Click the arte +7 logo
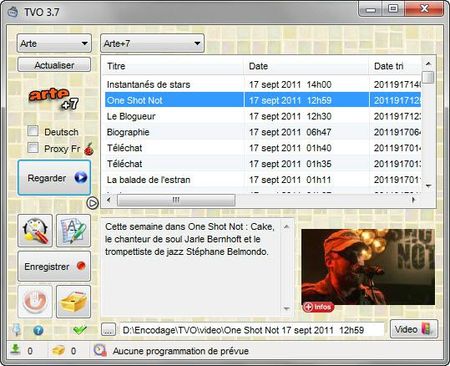 pos(54,99)
